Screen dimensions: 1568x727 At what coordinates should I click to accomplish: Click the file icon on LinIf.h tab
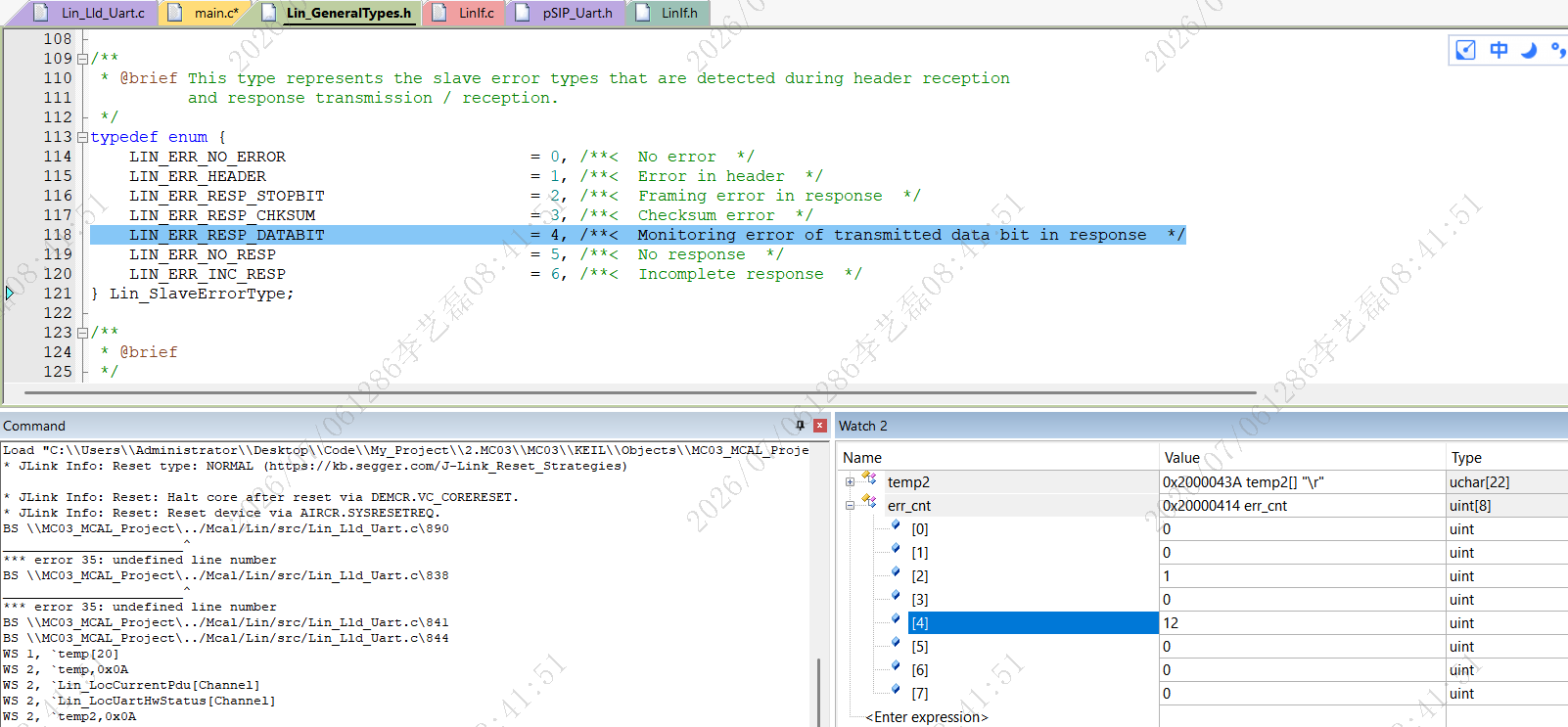(642, 13)
